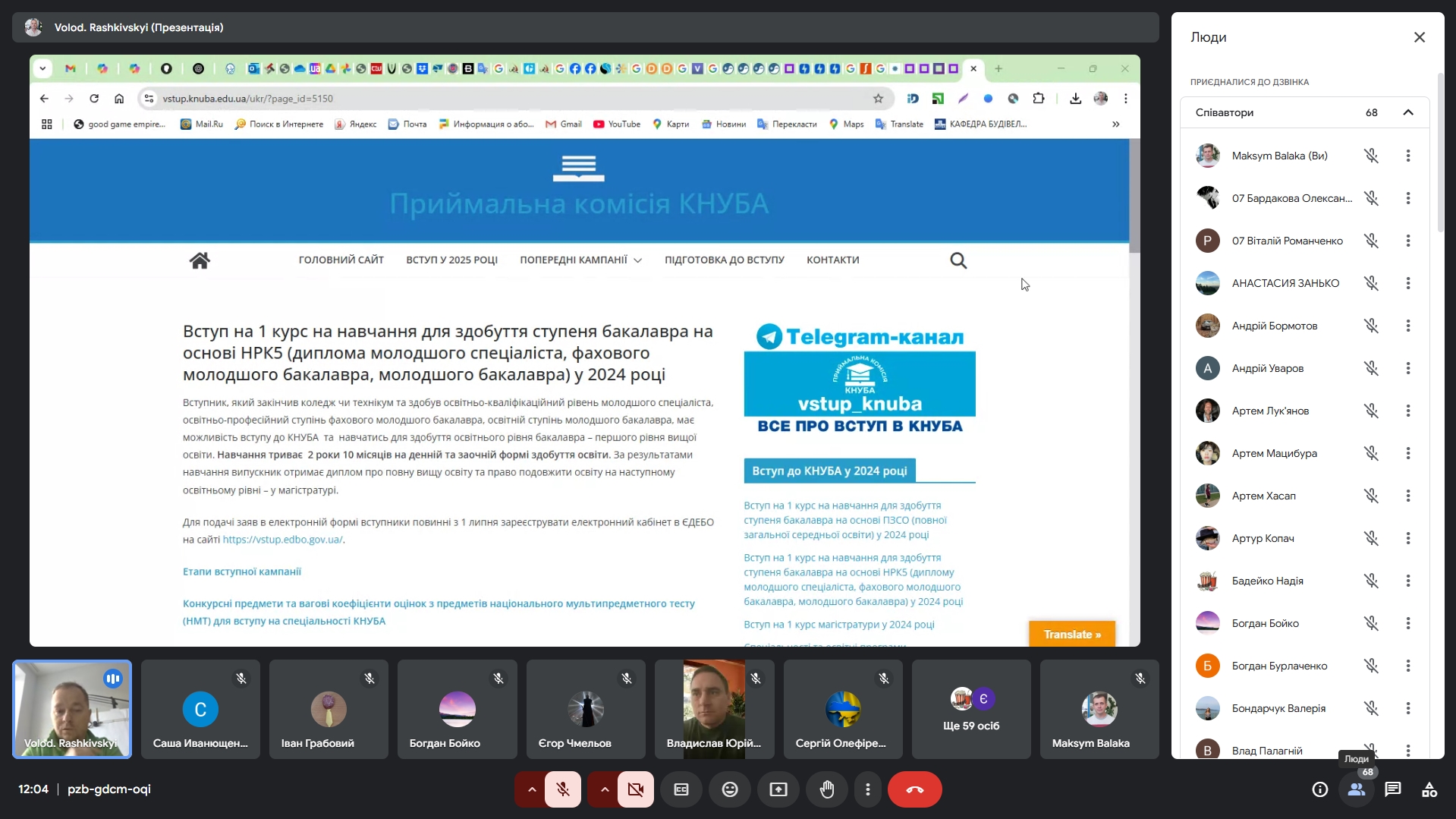
Task: Leave the call with red hang-up button
Action: 914,789
